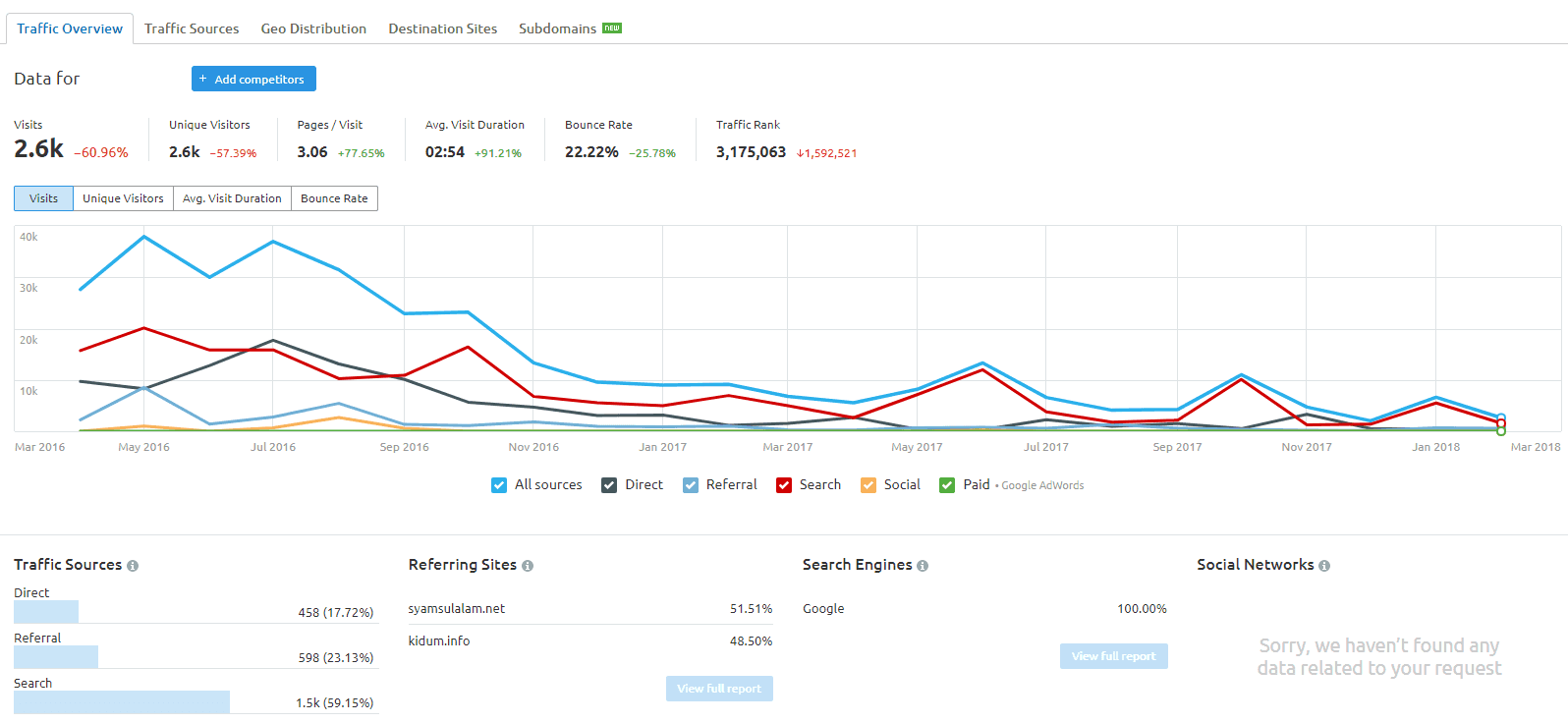
Task: Switch chart to Unique Visitors
Action: 123,198
